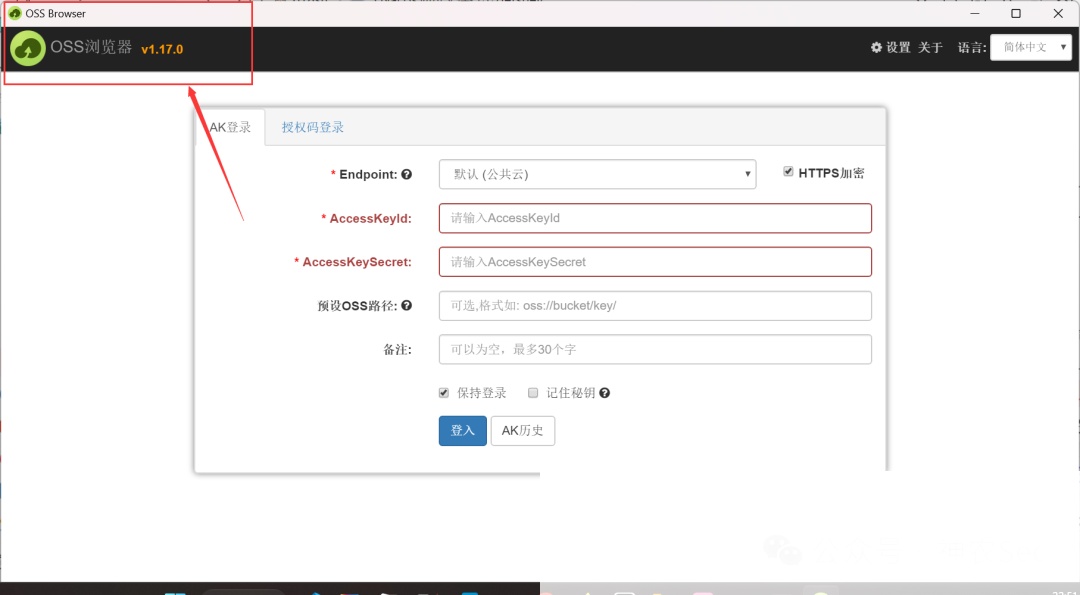This screenshot has width=1080, height=595.
Task: Minimize the OSS Browser window
Action: tap(975, 13)
